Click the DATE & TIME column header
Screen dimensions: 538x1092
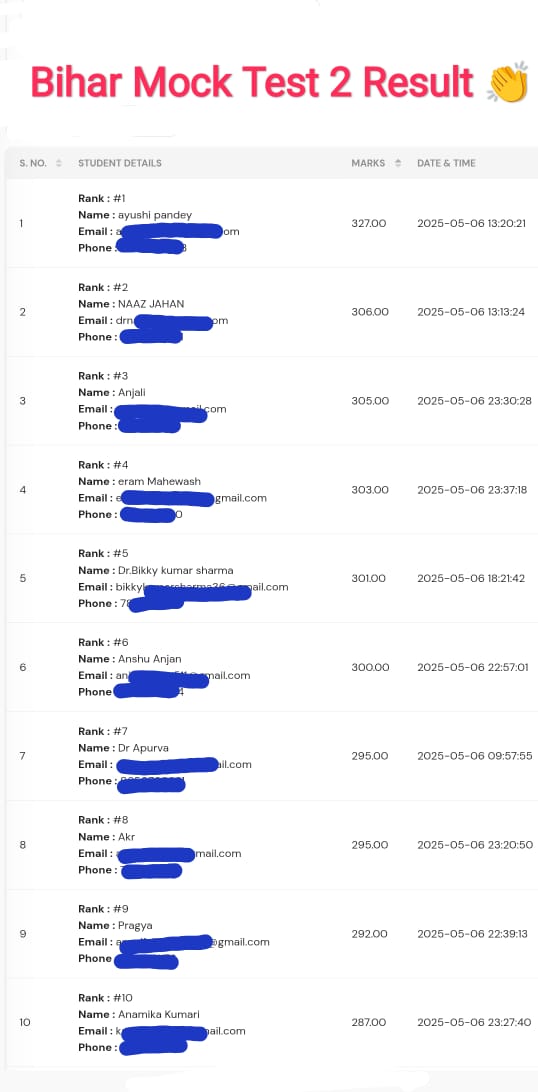click(446, 163)
